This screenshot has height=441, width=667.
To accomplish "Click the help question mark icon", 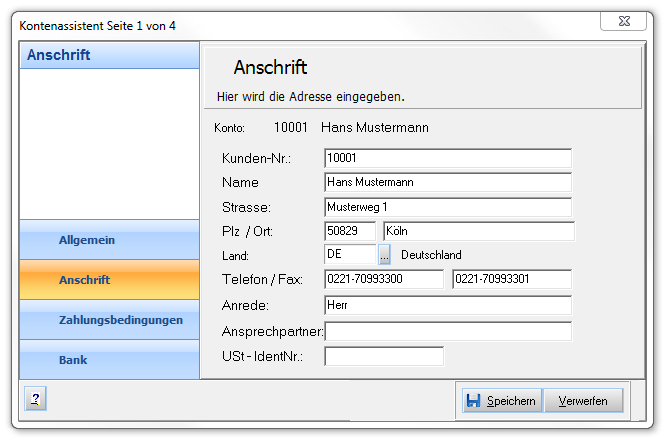I will [x=35, y=400].
